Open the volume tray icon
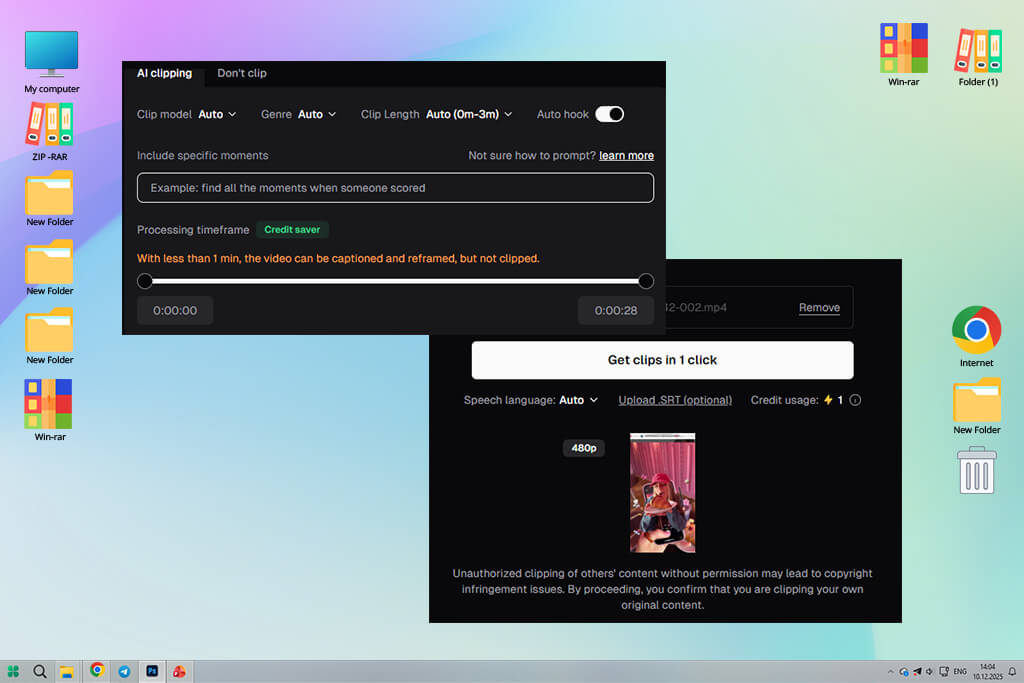 (929, 671)
